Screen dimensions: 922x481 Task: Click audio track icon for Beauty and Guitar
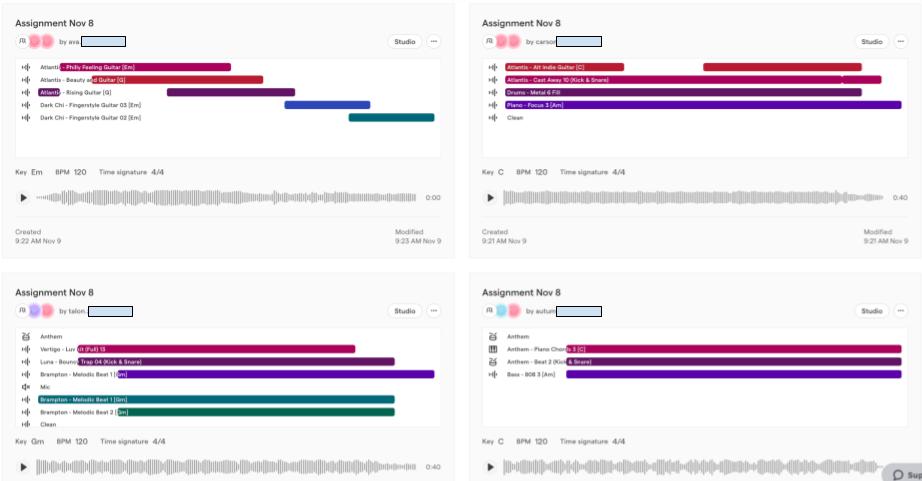(26, 80)
